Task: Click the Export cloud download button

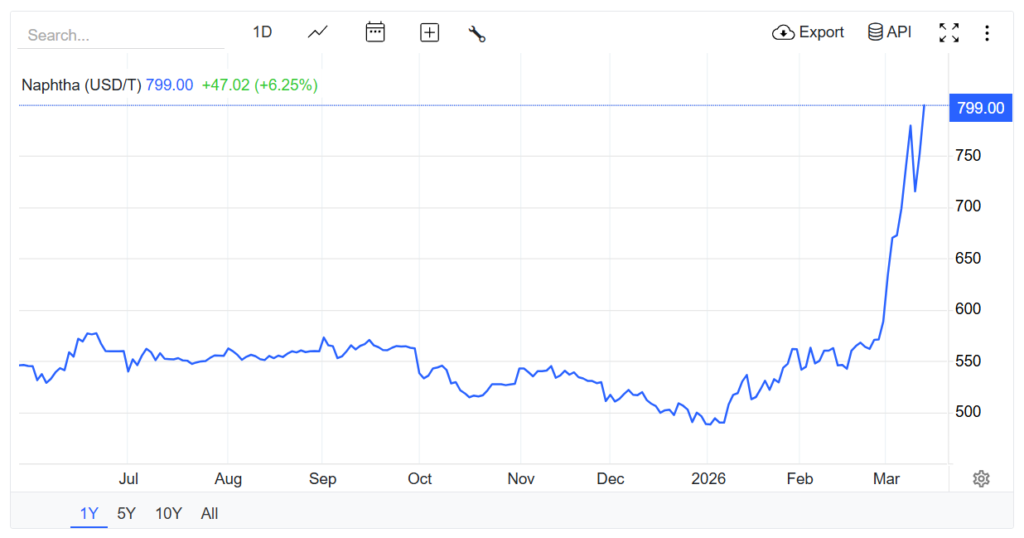Action: click(808, 32)
